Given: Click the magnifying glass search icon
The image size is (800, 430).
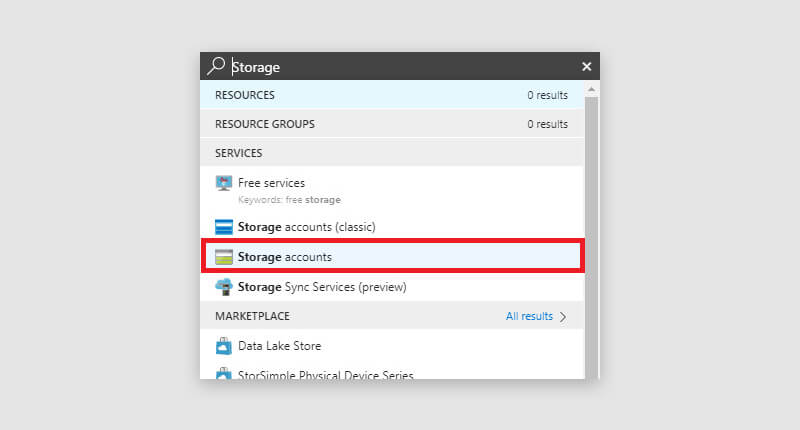Looking at the screenshot, I should coord(216,66).
